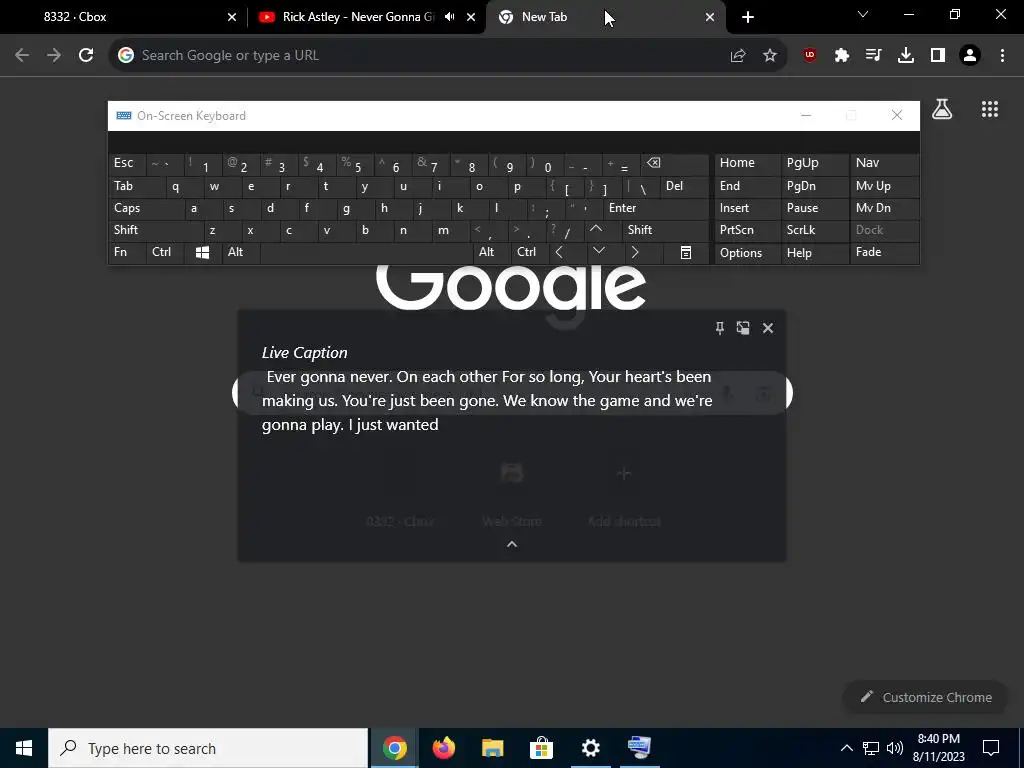
Task: Click the Fade key on On-Screen Keyboard
Action: click(884, 253)
